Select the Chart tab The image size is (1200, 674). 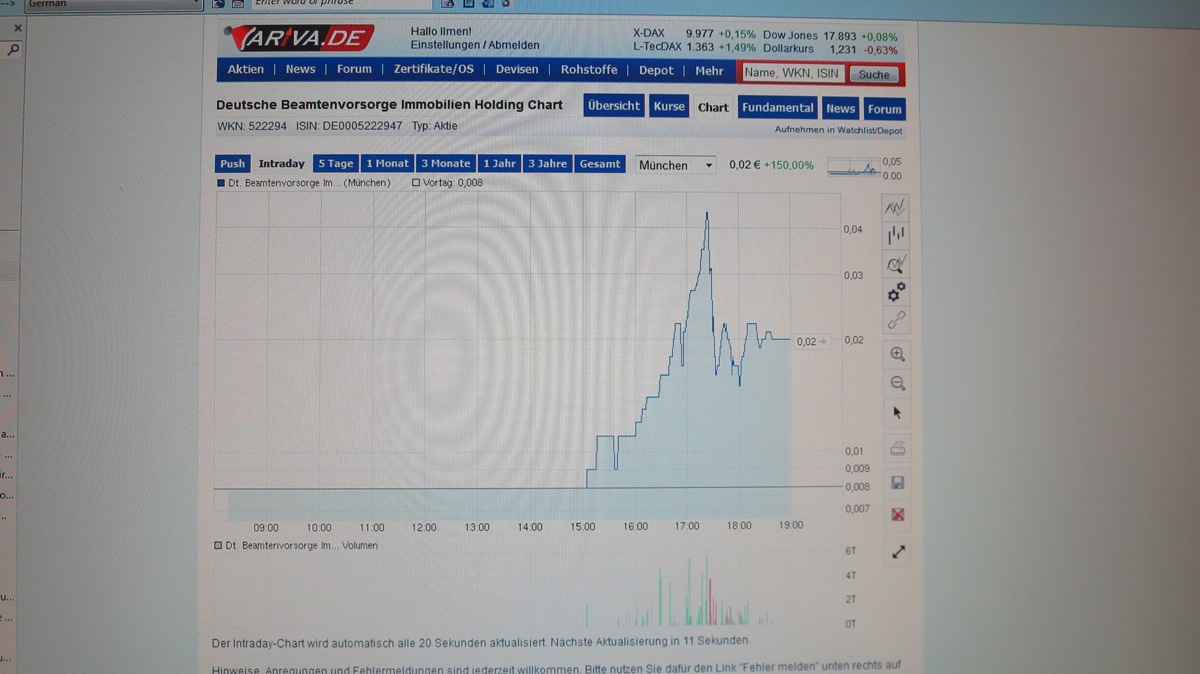point(713,107)
